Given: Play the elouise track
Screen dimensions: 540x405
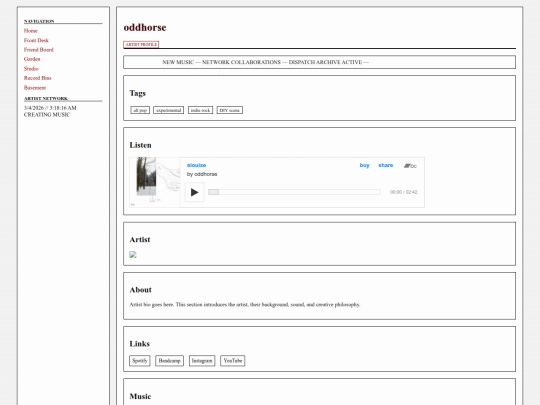Looking at the screenshot, I should click(x=194, y=192).
